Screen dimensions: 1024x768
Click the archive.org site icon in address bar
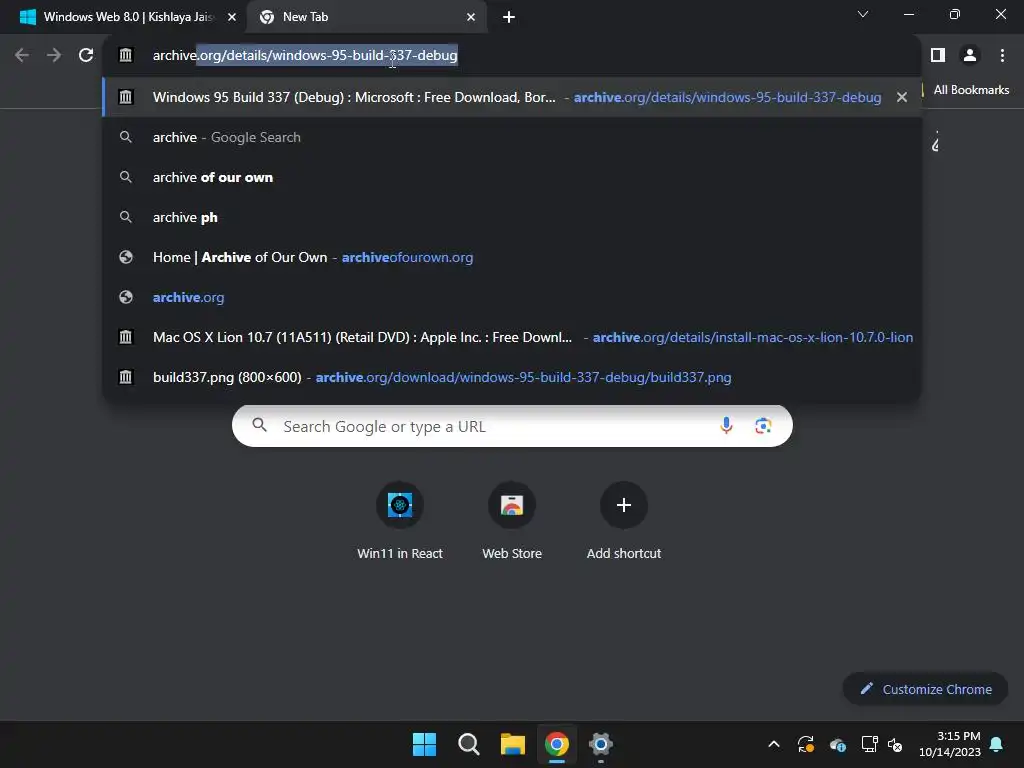pyautogui.click(x=125, y=56)
